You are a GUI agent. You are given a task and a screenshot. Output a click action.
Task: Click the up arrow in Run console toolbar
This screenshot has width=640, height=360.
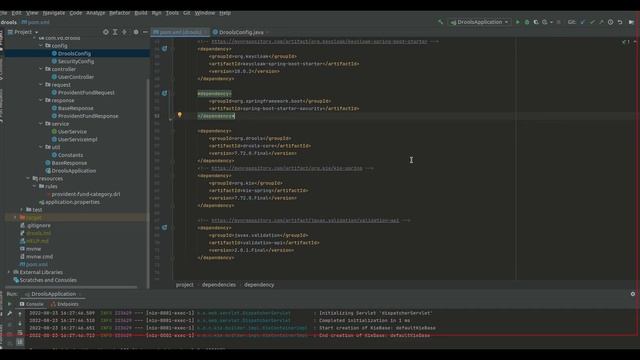[20, 313]
